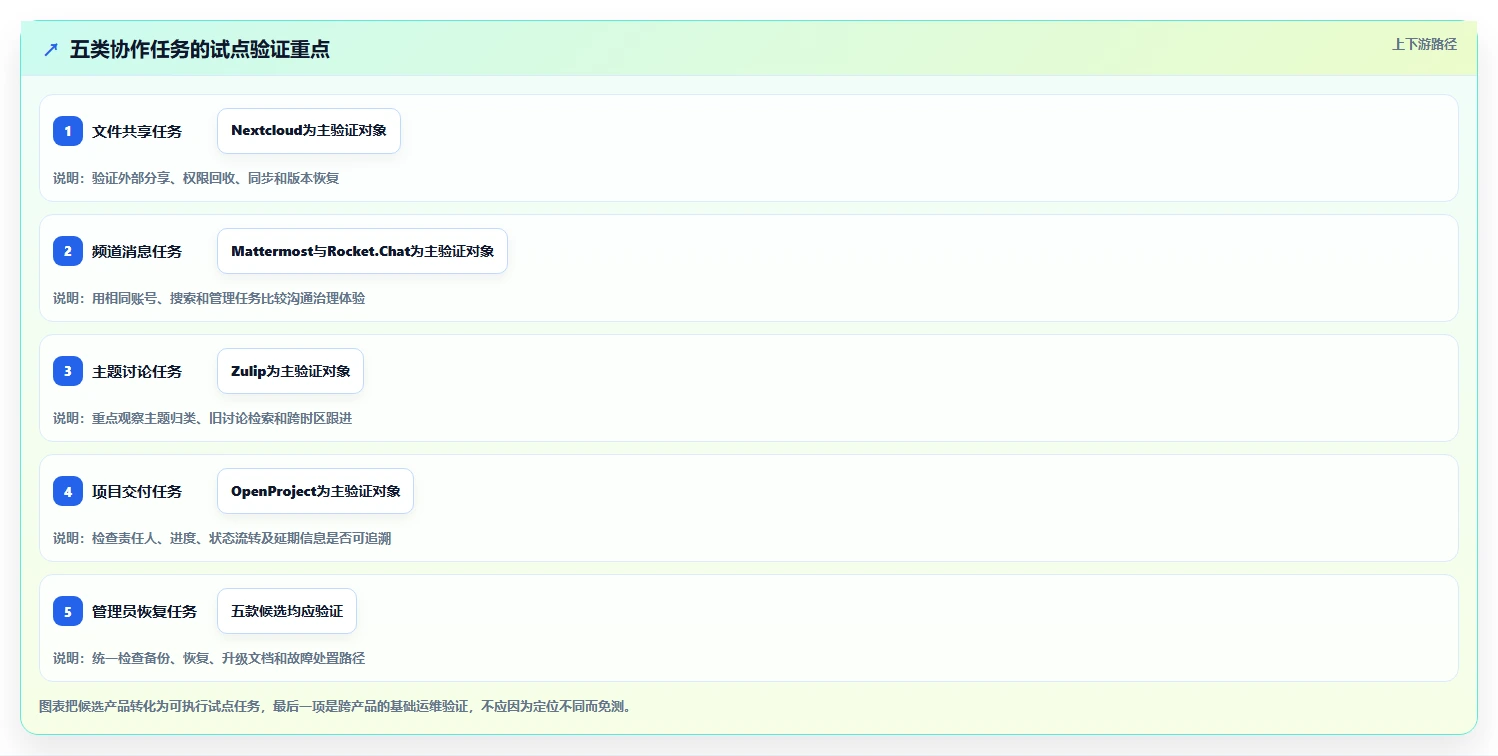Click the note 重点观察主题归类、旧讨论检索和跨时区跟进
The height and width of the screenshot is (756, 1498).
[222, 418]
